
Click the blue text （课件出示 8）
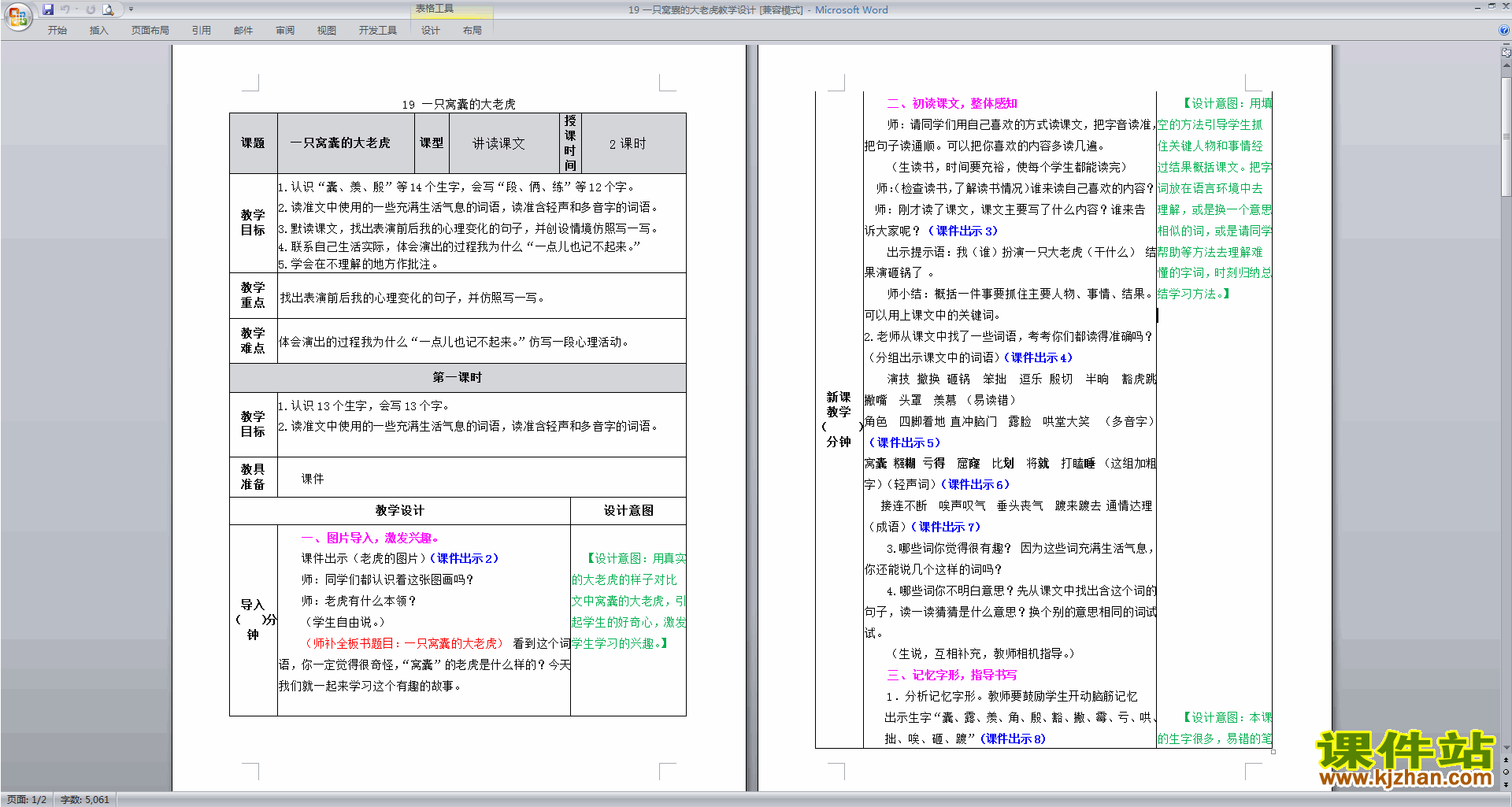pos(1013,739)
